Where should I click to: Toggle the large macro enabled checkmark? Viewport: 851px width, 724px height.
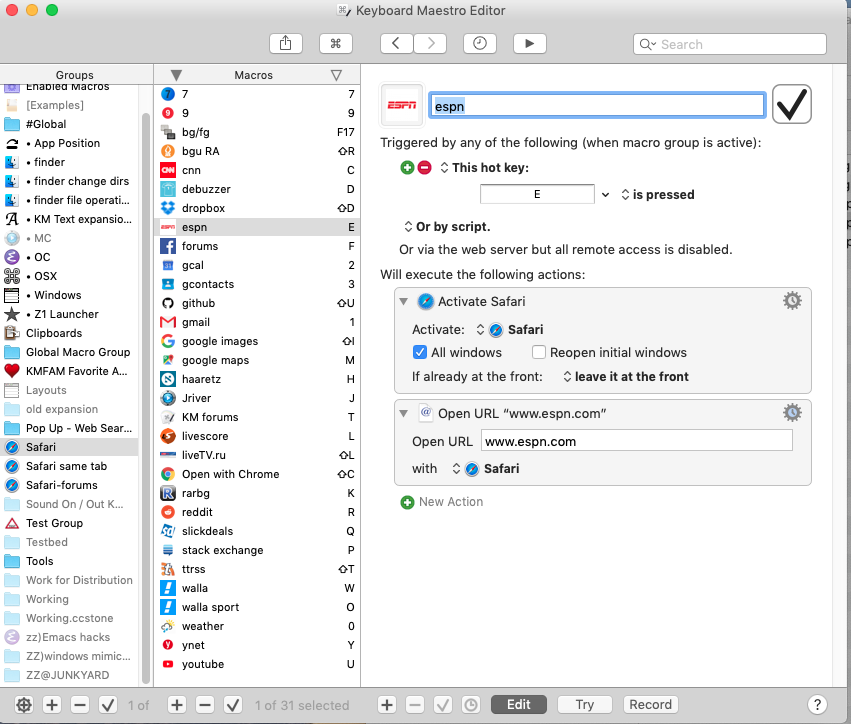coord(792,104)
